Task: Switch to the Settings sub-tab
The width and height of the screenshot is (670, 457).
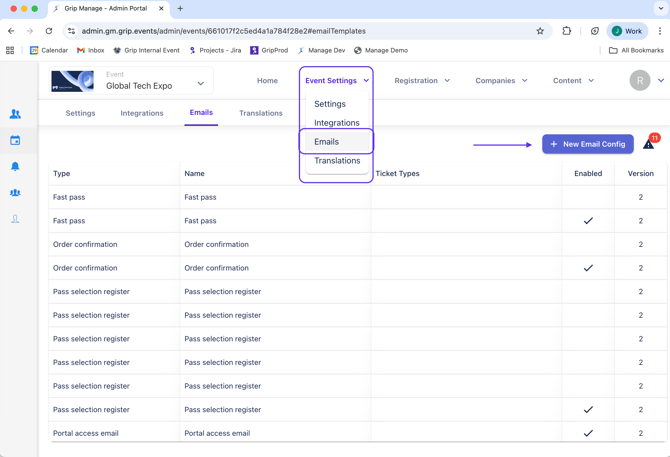Action: [x=80, y=113]
